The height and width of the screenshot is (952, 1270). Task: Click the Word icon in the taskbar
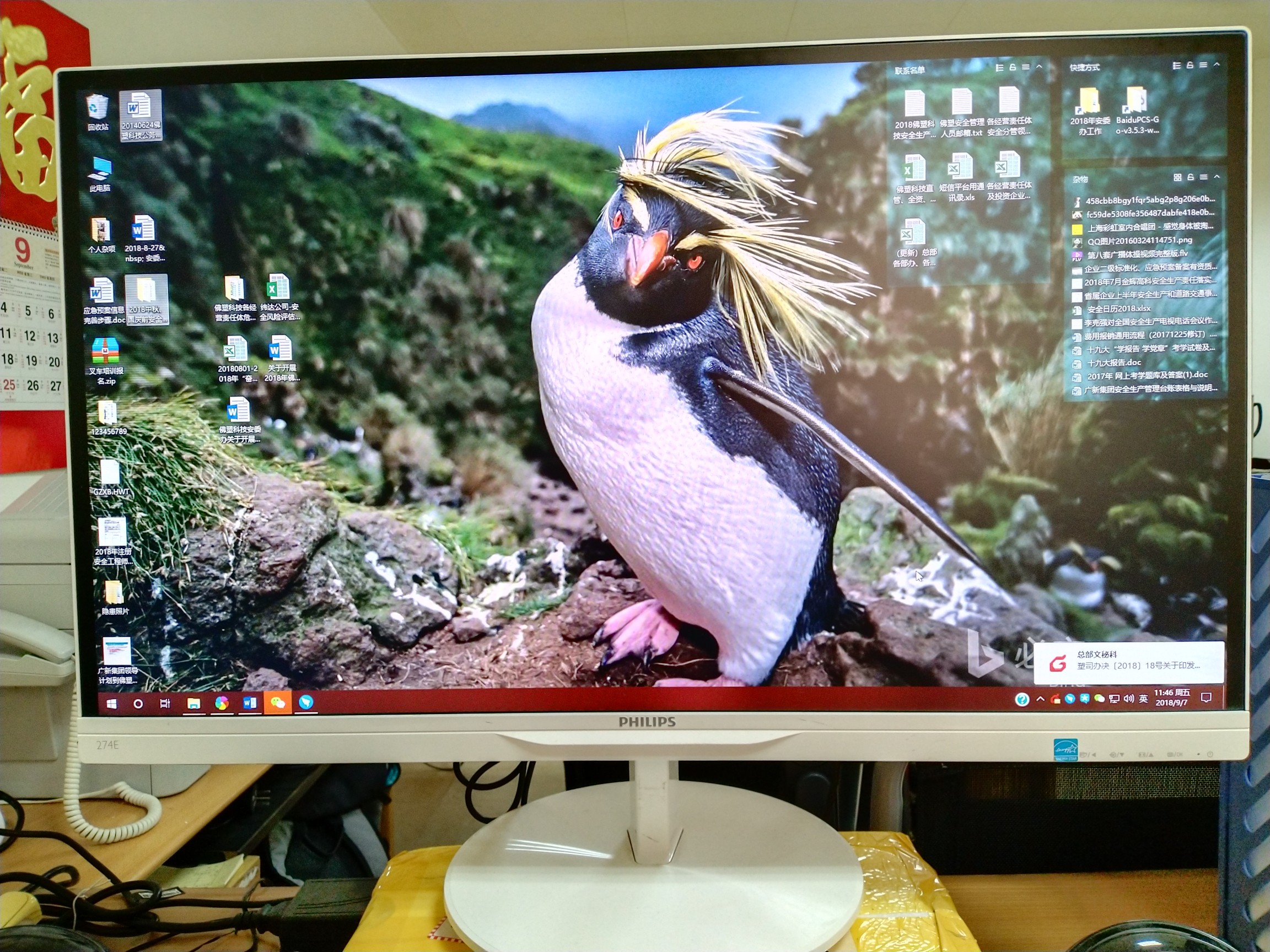tap(250, 703)
